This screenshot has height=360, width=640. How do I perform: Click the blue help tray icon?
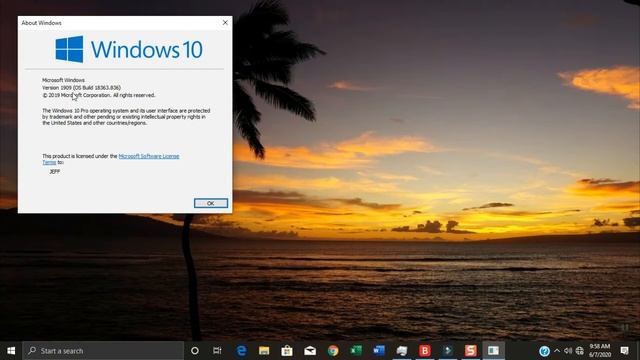pyautogui.click(x=544, y=351)
